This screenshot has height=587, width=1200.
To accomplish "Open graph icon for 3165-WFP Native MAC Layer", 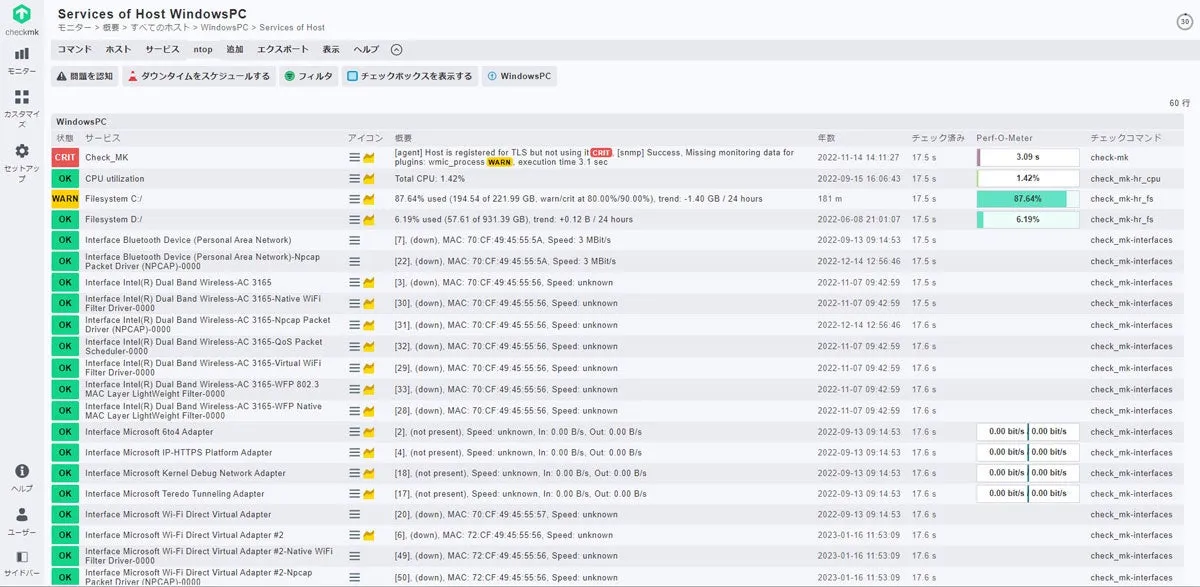I will coord(369,410).
